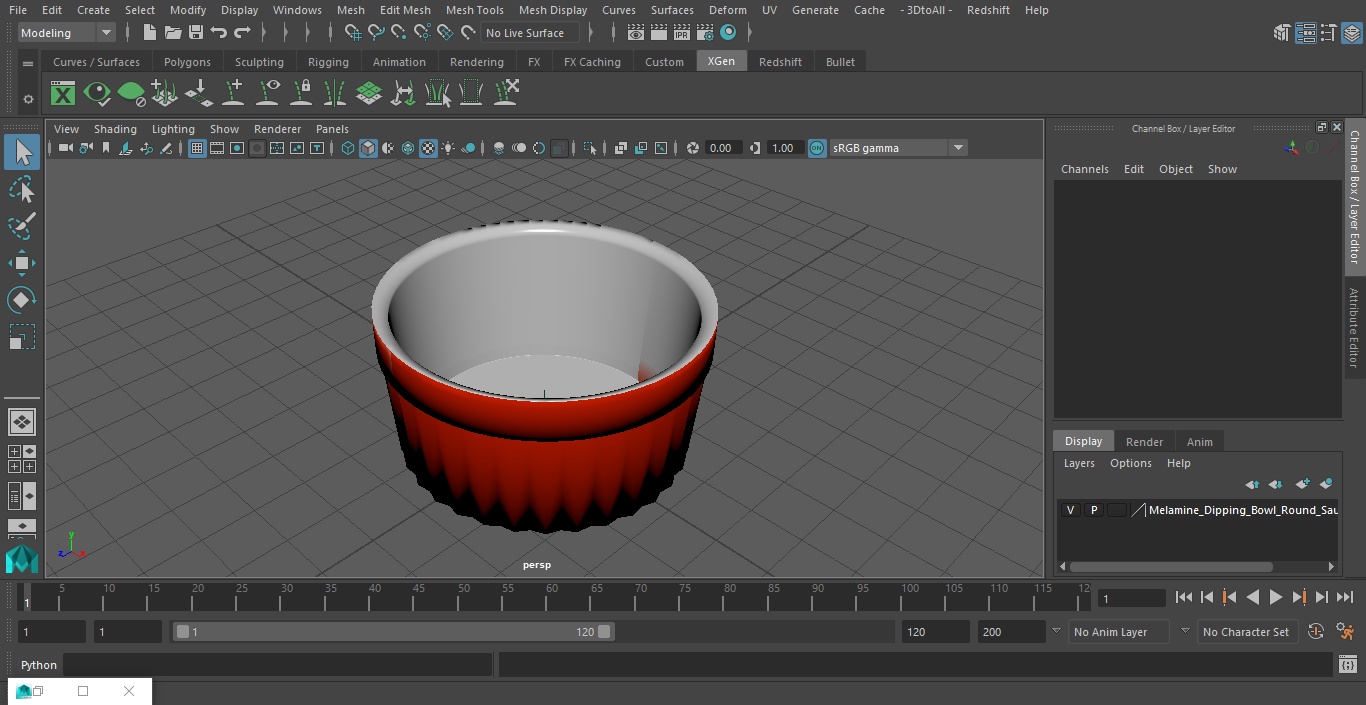Select the Move tool
This screenshot has width=1366, height=705.
tap(21, 264)
